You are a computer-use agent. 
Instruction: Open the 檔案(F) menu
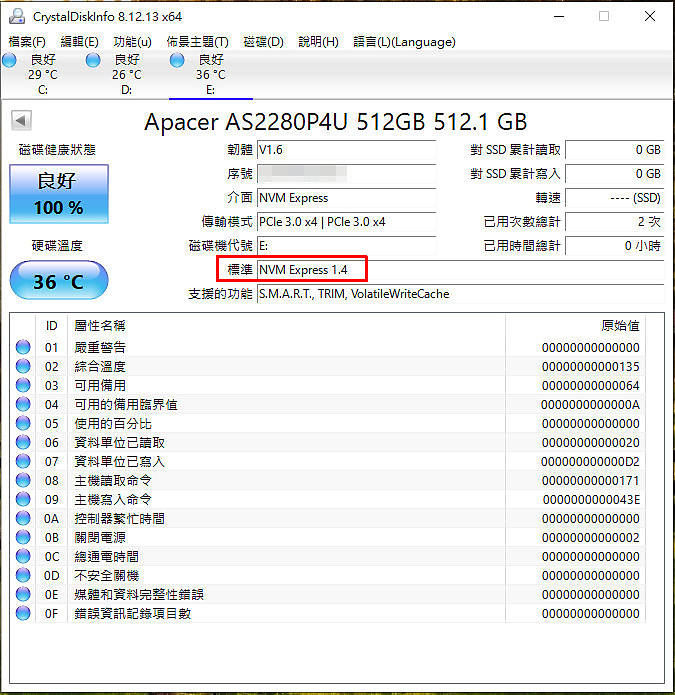tap(27, 42)
